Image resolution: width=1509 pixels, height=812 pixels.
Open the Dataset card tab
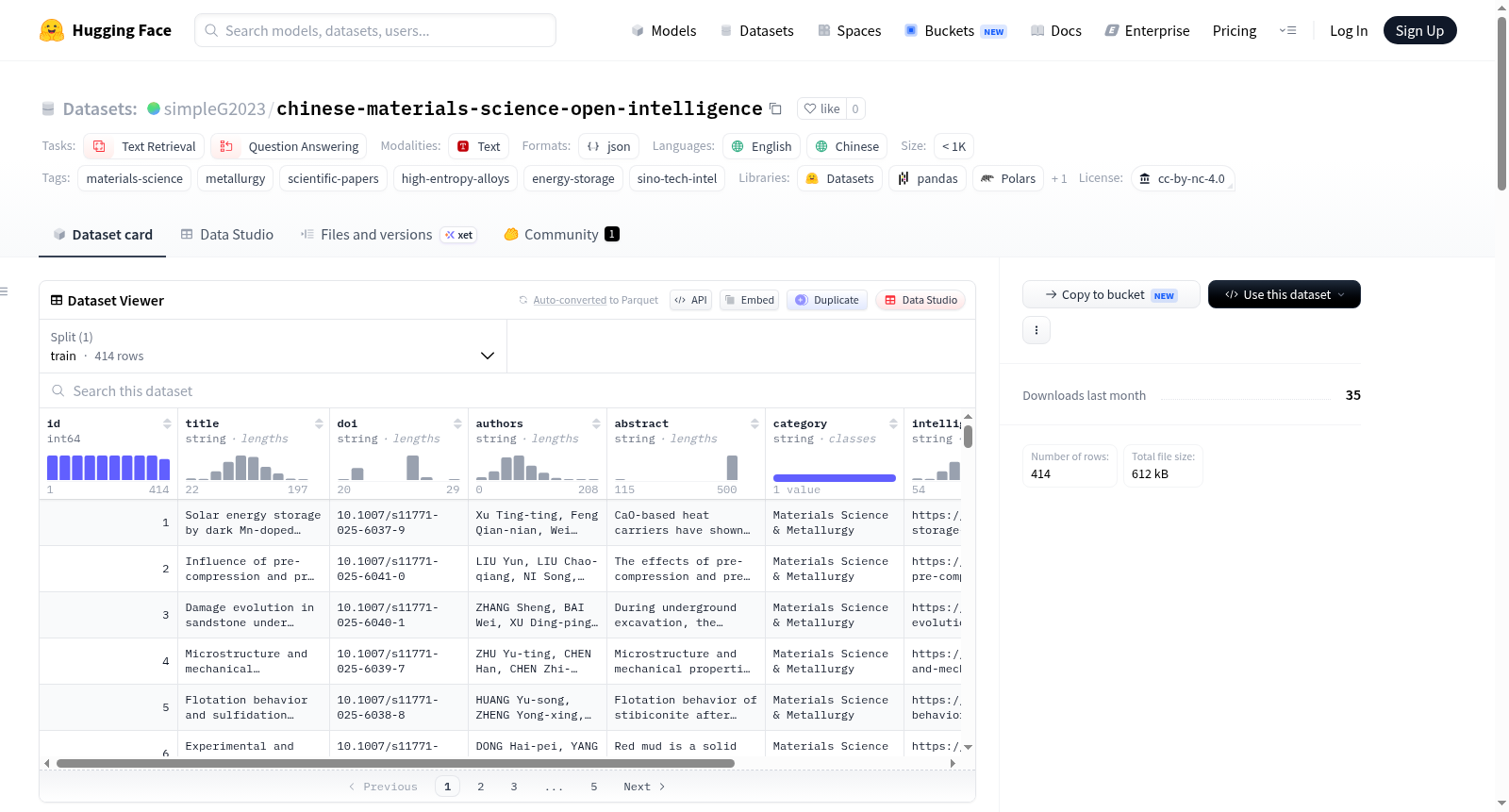click(102, 235)
